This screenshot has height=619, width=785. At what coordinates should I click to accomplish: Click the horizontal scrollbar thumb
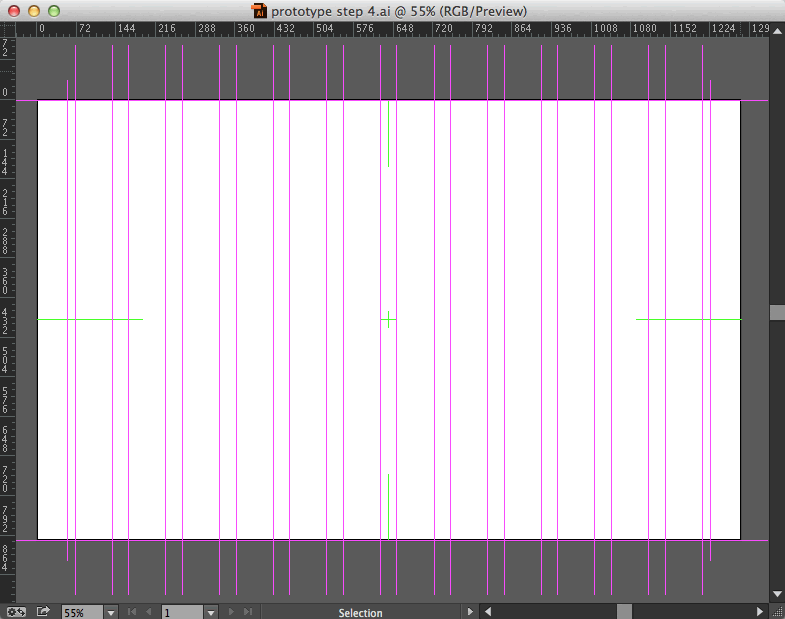tap(624, 611)
